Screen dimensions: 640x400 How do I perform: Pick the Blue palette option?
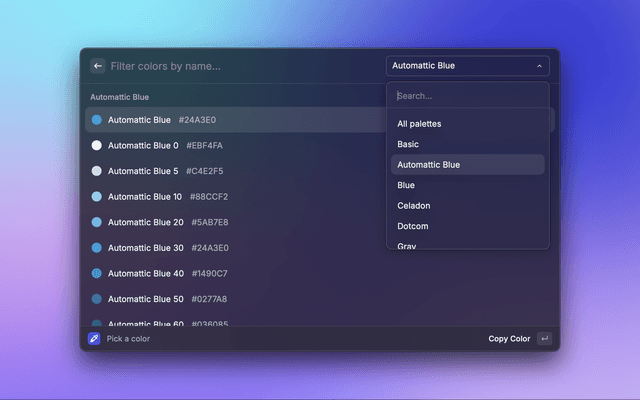pos(406,185)
